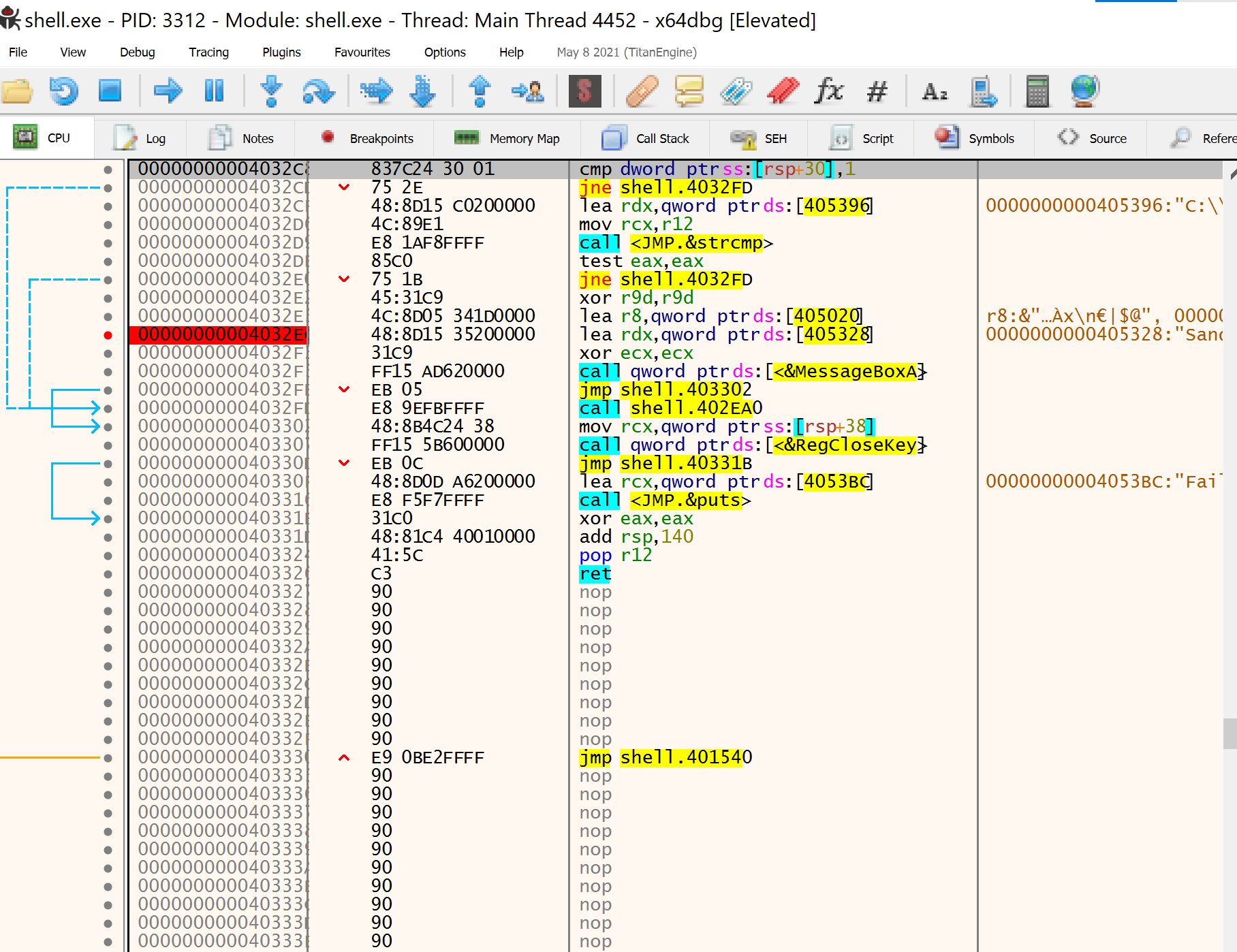Open the Plugins menu
This screenshot has width=1237, height=952.
pyautogui.click(x=282, y=52)
